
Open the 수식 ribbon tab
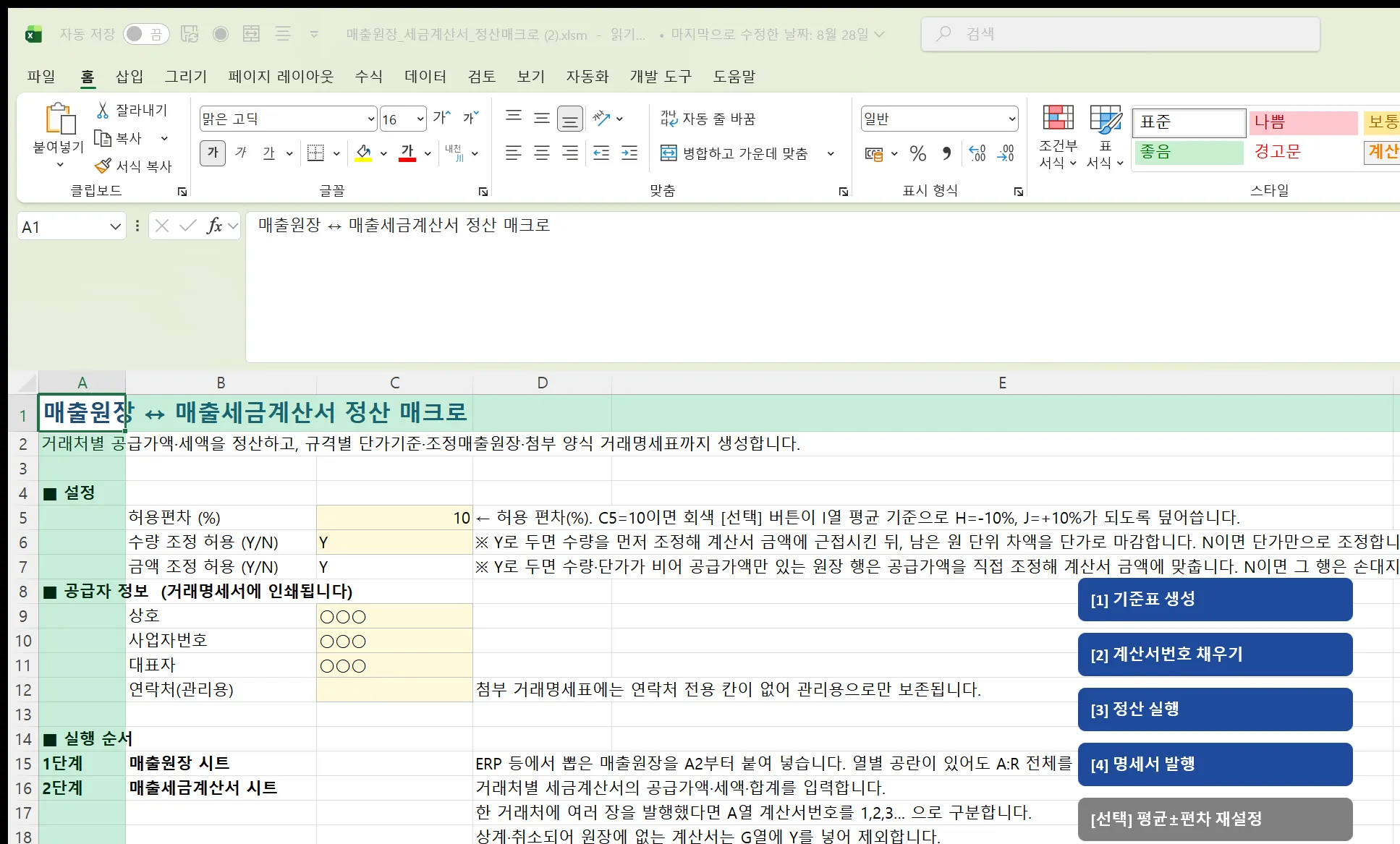368,76
